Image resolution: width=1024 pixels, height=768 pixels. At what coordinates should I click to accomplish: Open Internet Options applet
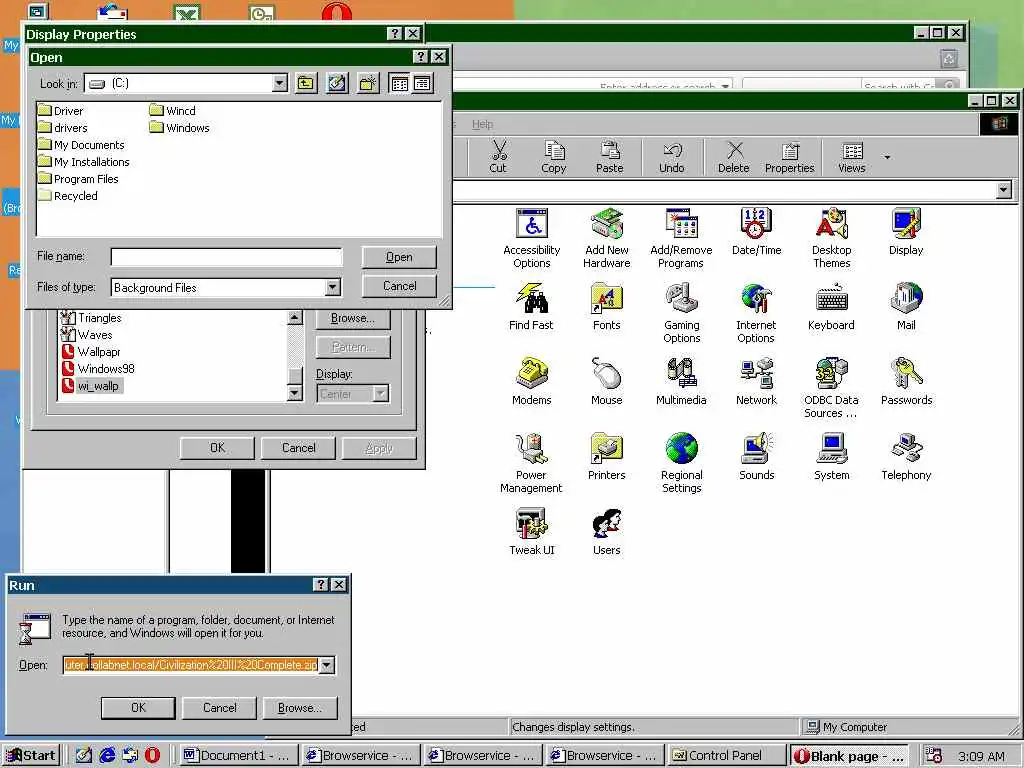756,313
